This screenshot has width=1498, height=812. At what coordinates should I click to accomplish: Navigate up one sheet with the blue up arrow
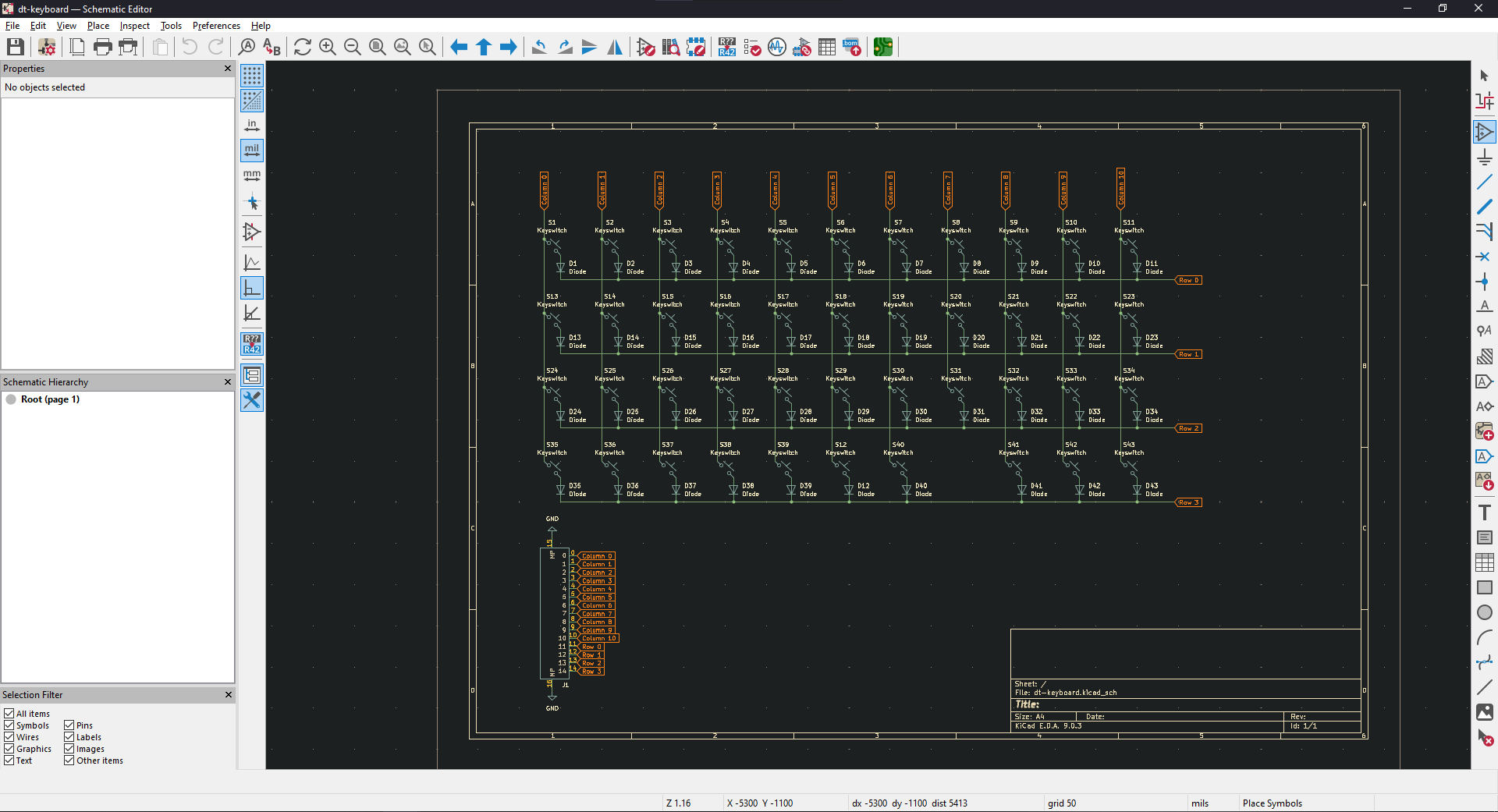[x=484, y=47]
